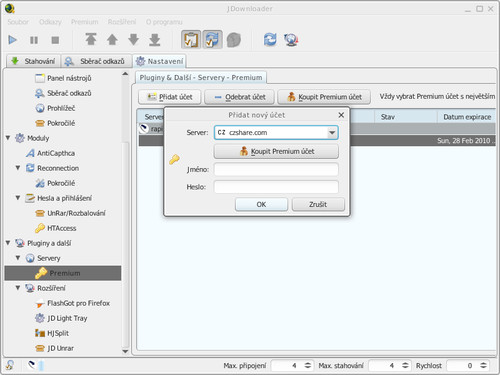
Task: Open the Server dropdown showing czshare.com
Action: (x=276, y=133)
